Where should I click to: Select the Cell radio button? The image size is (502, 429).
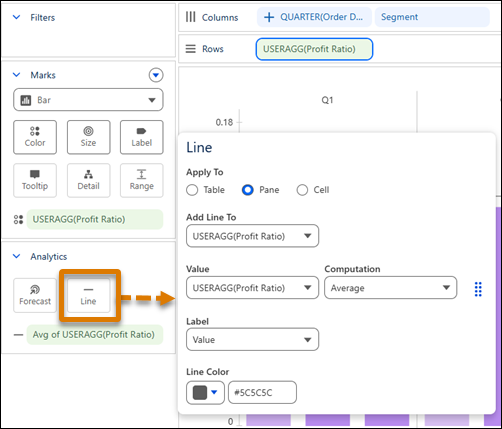[x=302, y=190]
